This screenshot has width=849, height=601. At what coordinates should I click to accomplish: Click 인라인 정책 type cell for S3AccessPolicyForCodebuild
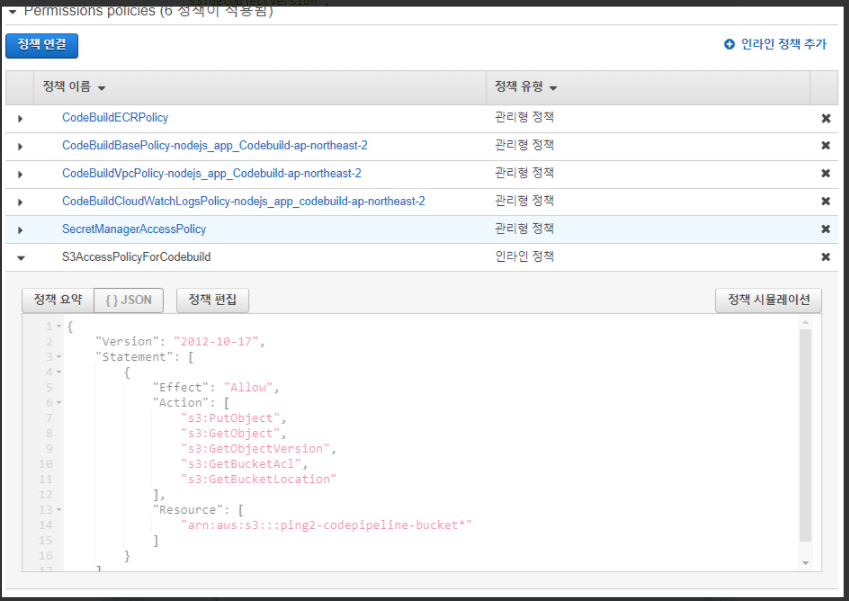pyautogui.click(x=524, y=257)
